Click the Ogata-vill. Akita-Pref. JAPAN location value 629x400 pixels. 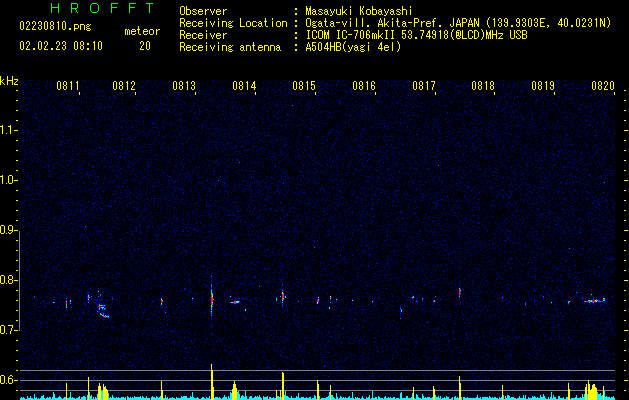458,23
